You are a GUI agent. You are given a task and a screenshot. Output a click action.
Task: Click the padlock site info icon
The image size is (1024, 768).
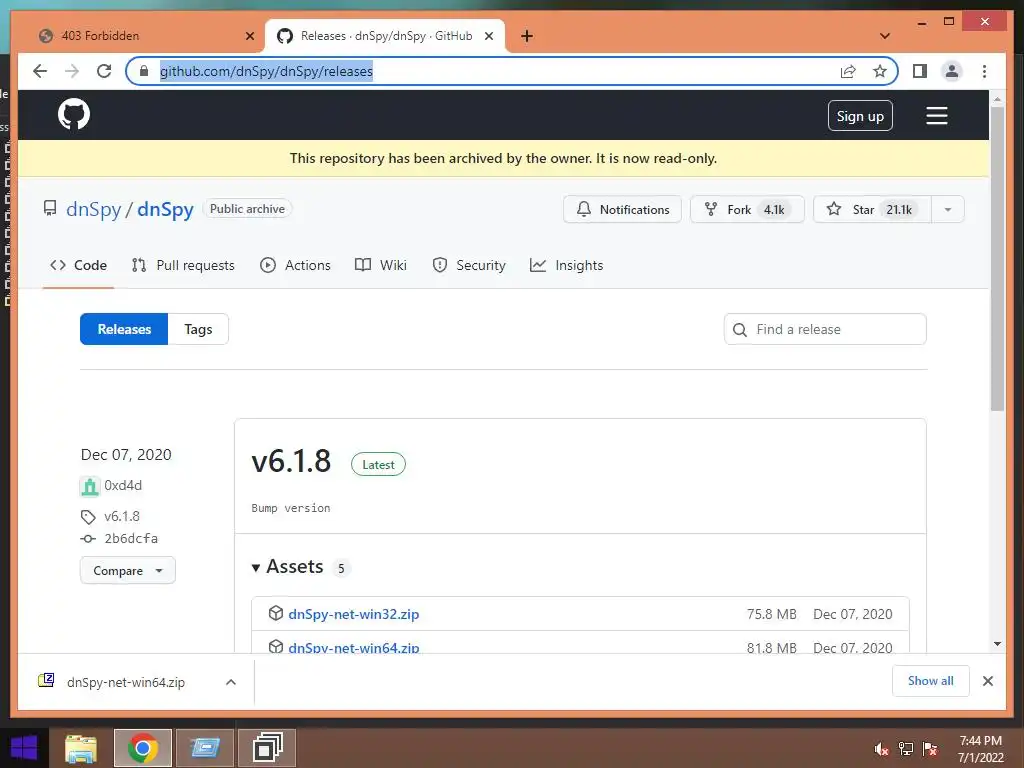144,71
